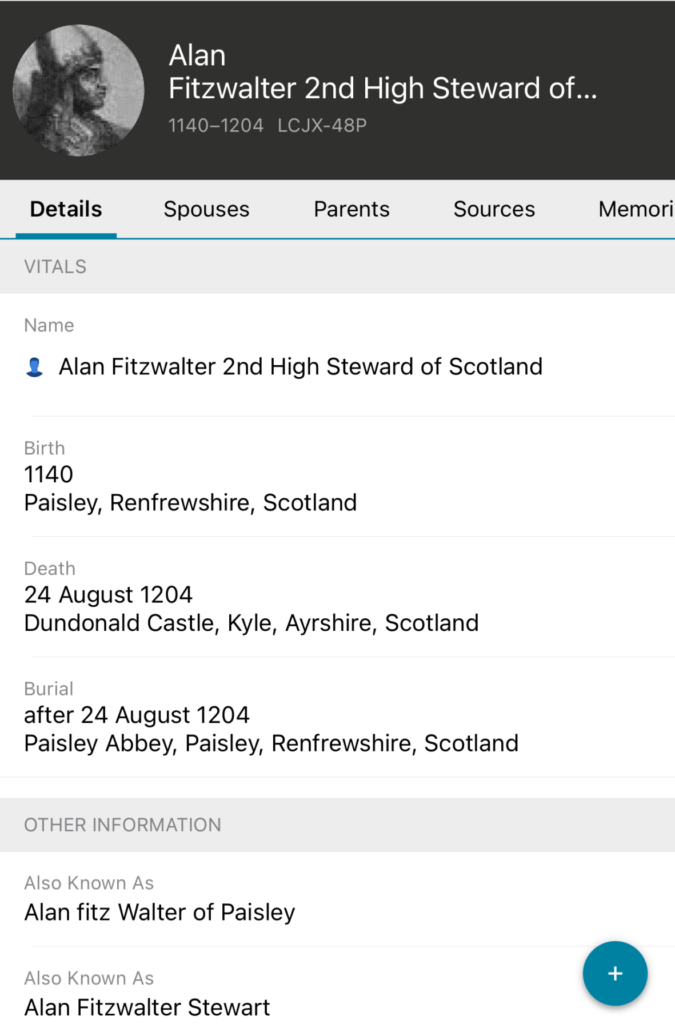Select alternate name Alan Fitzwalter Stewart

point(147,1006)
